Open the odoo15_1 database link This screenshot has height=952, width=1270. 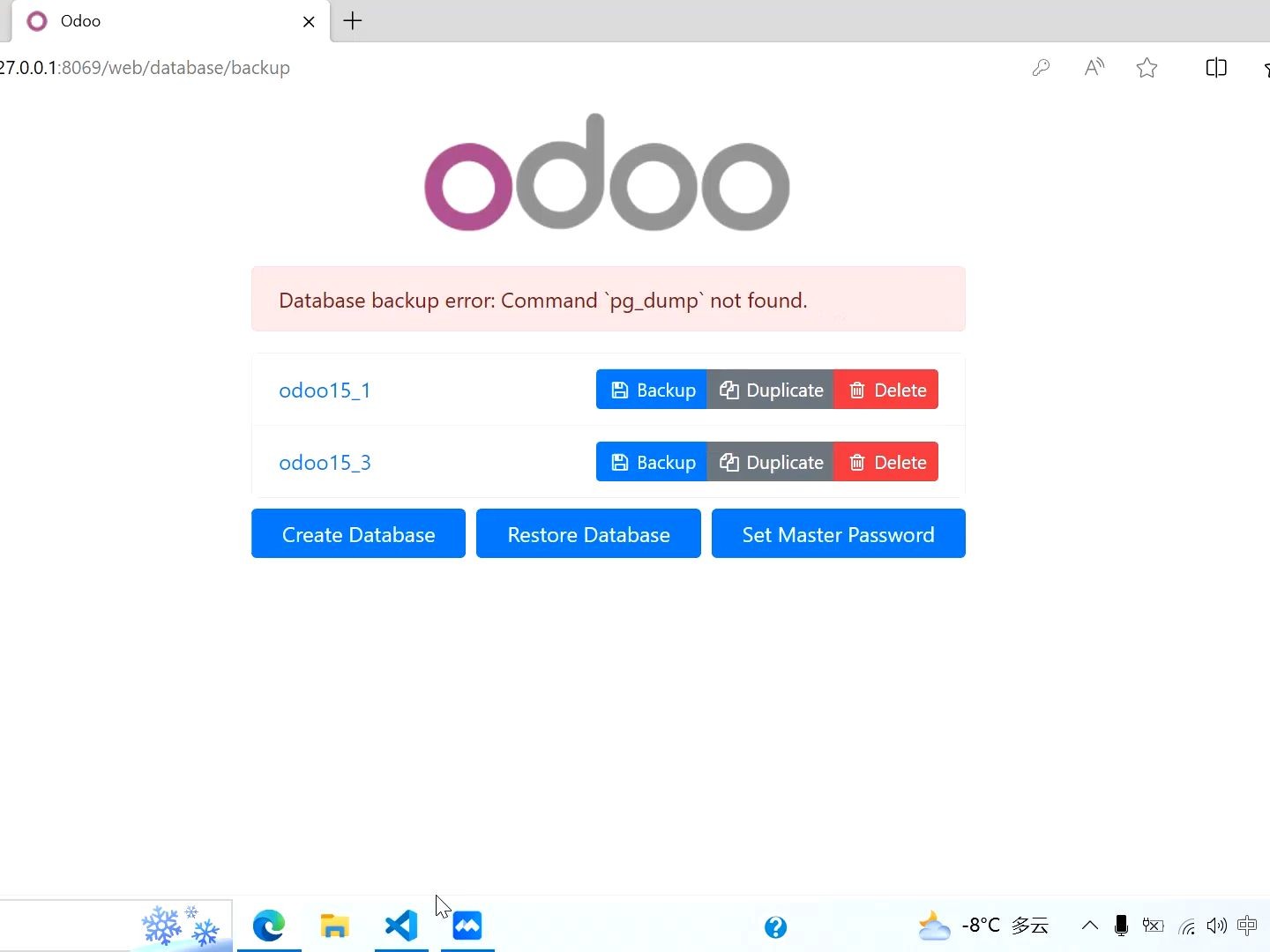click(x=325, y=390)
